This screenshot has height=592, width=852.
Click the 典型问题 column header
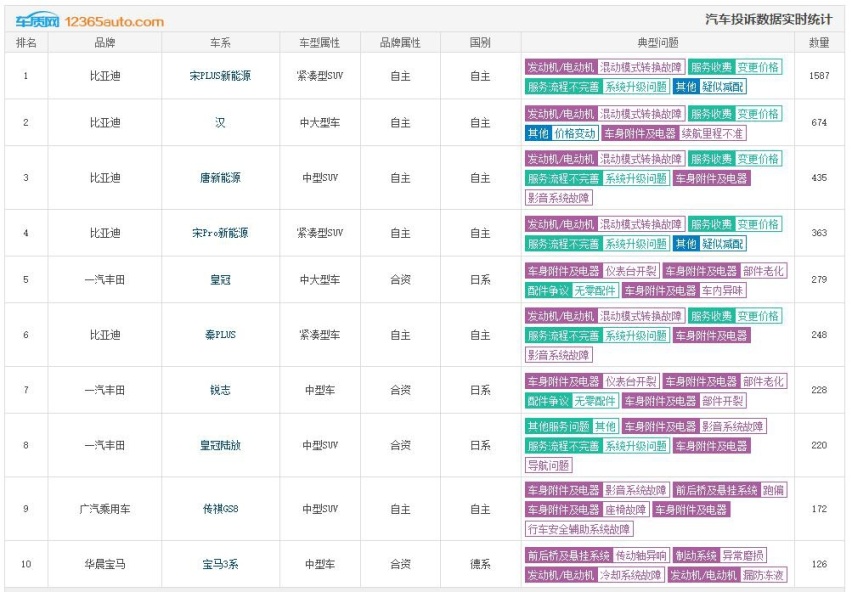657,42
